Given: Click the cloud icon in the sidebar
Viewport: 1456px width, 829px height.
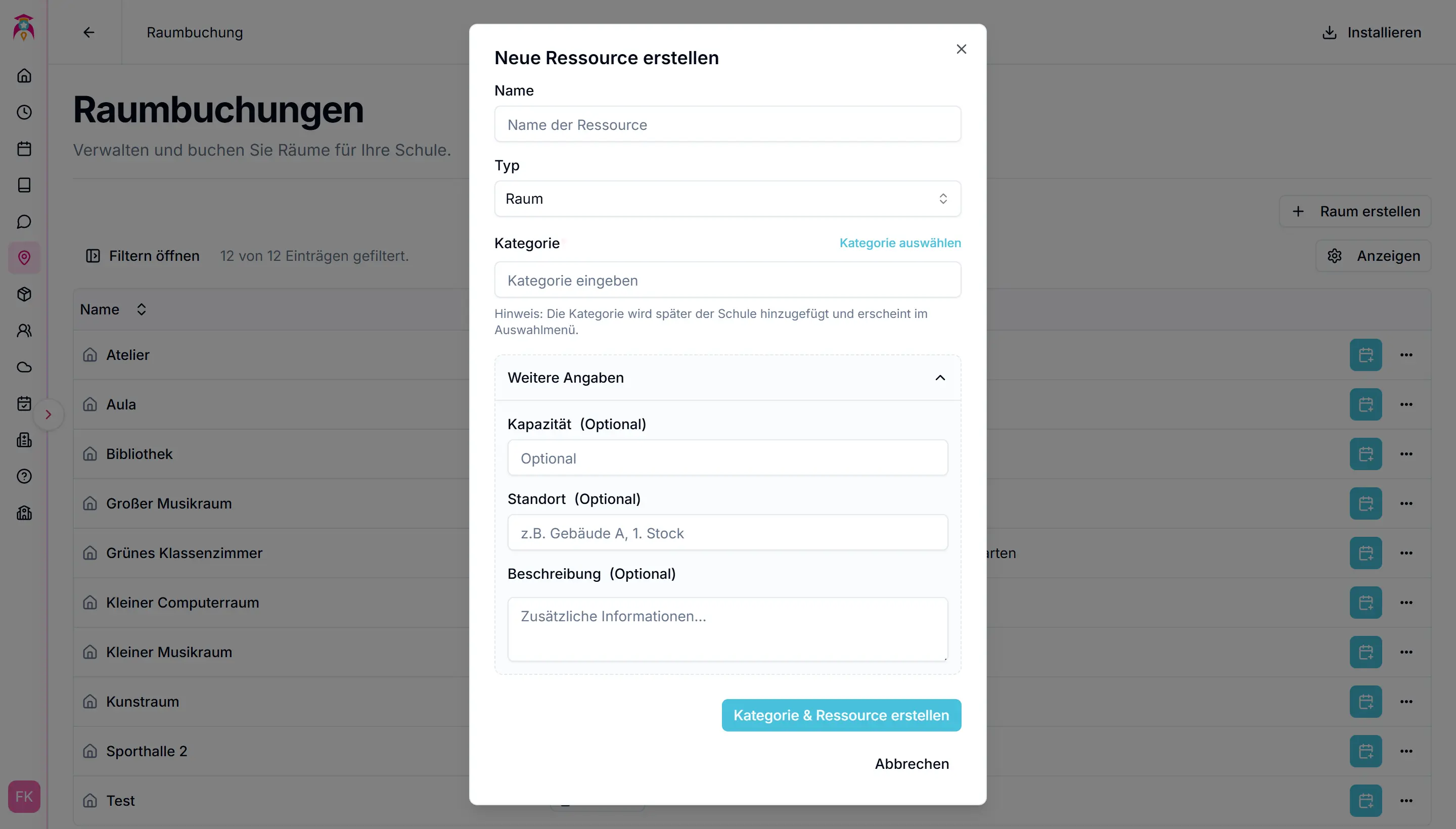Looking at the screenshot, I should (24, 367).
